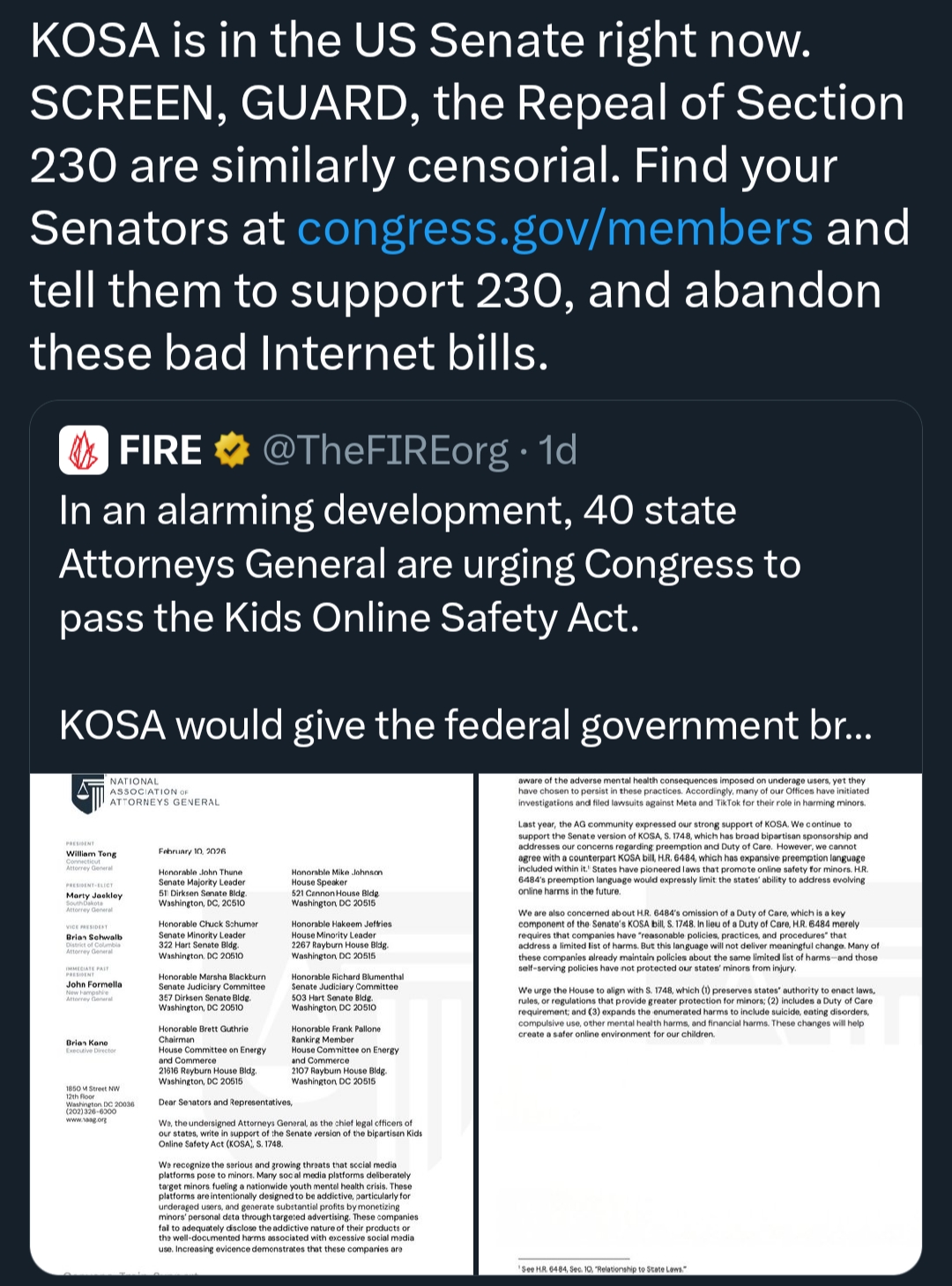Open the @TheFIREorg handle
This screenshot has width=952, height=1286.
385,450
